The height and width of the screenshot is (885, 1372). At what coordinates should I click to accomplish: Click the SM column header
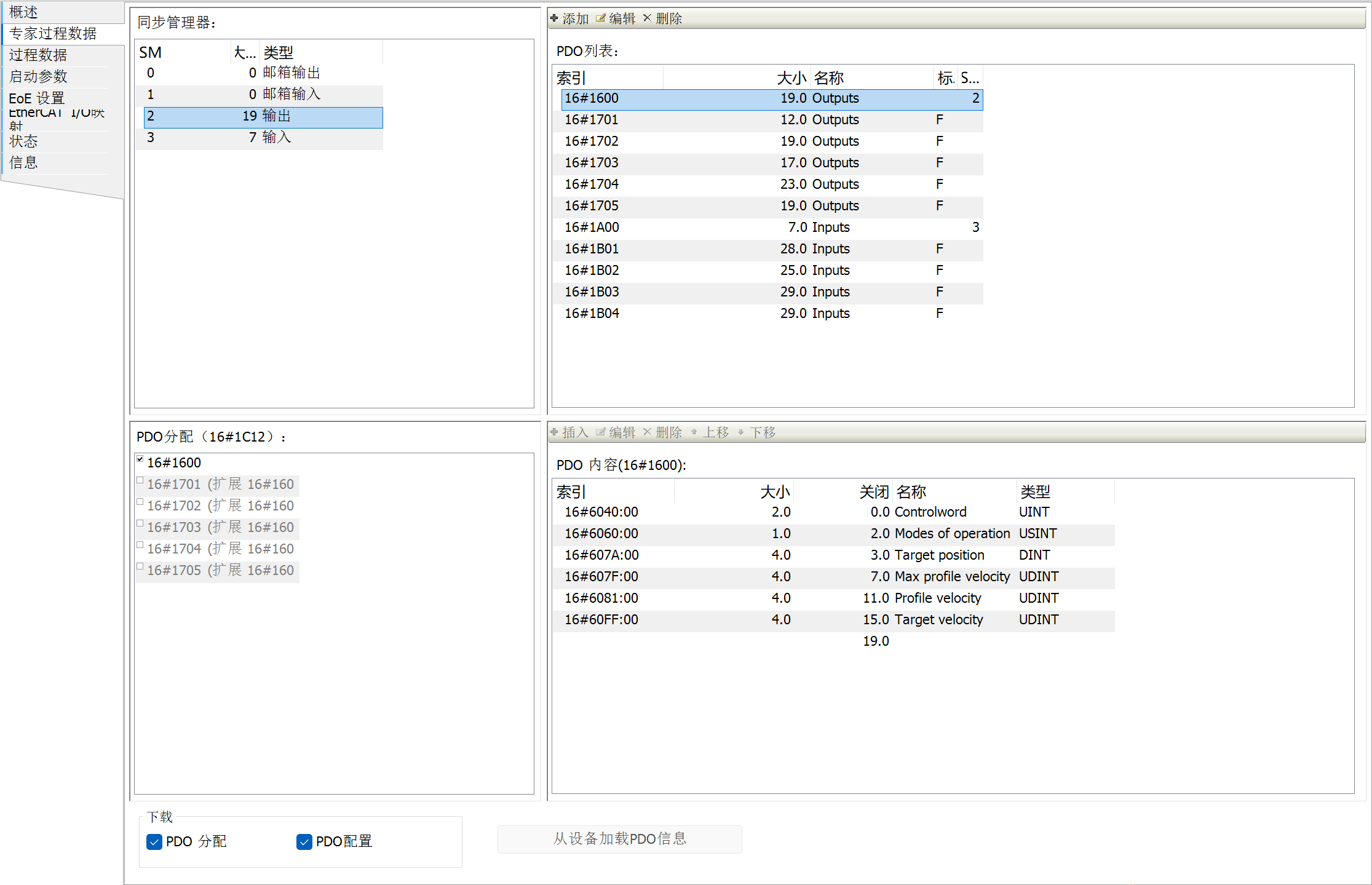click(183, 53)
